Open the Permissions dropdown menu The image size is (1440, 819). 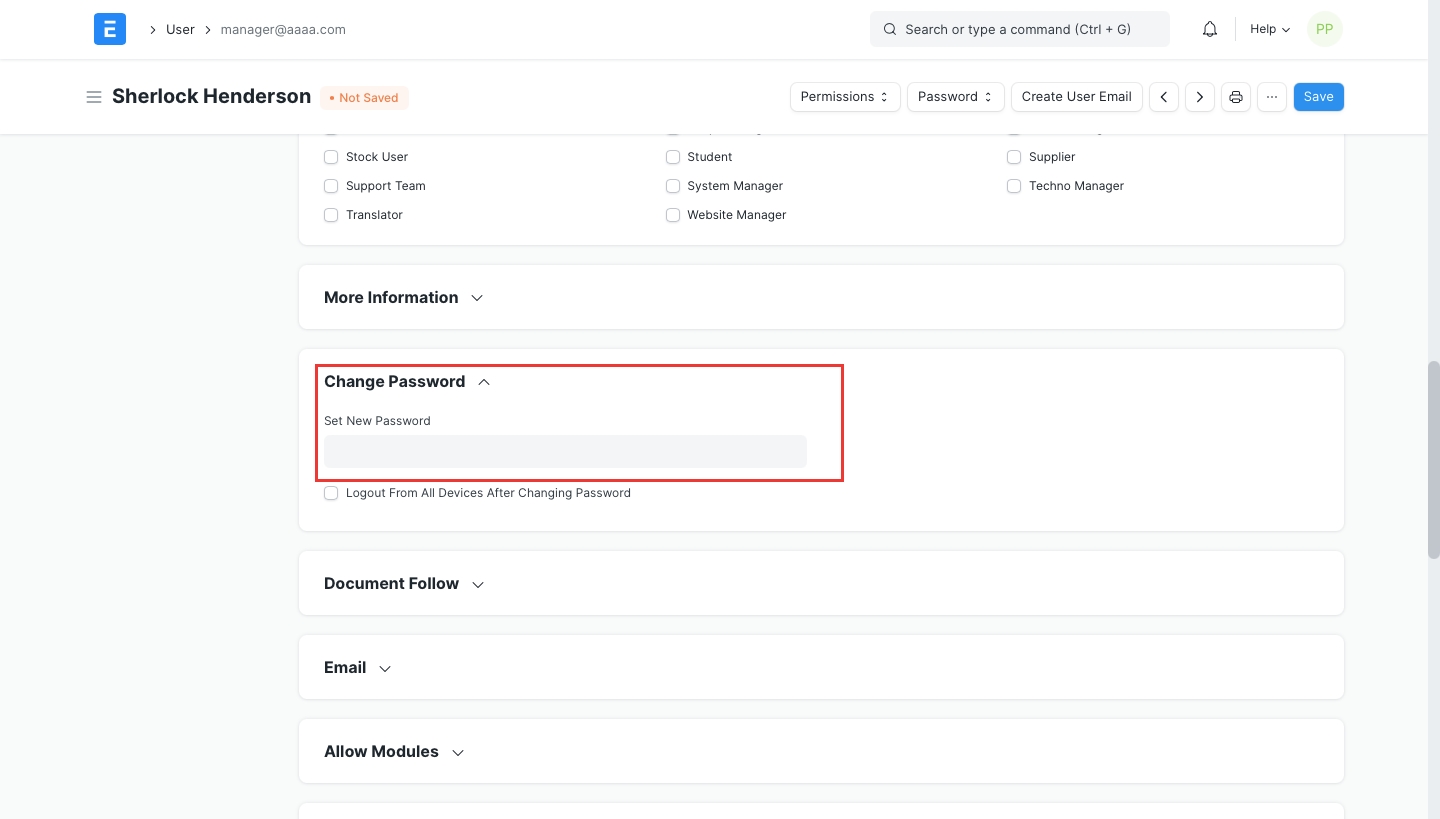(845, 97)
